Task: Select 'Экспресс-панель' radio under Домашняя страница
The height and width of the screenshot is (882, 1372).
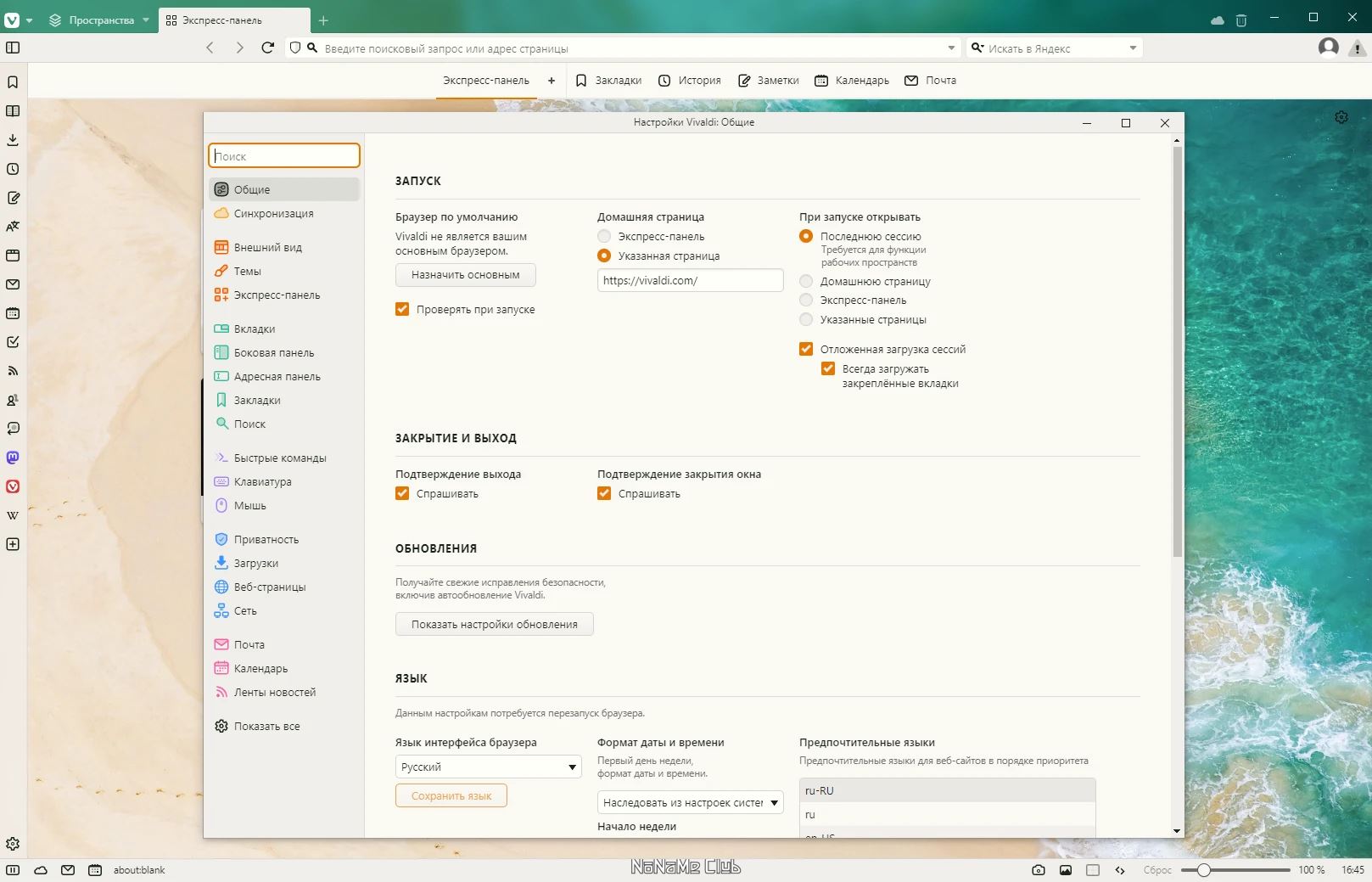Action: coord(604,237)
